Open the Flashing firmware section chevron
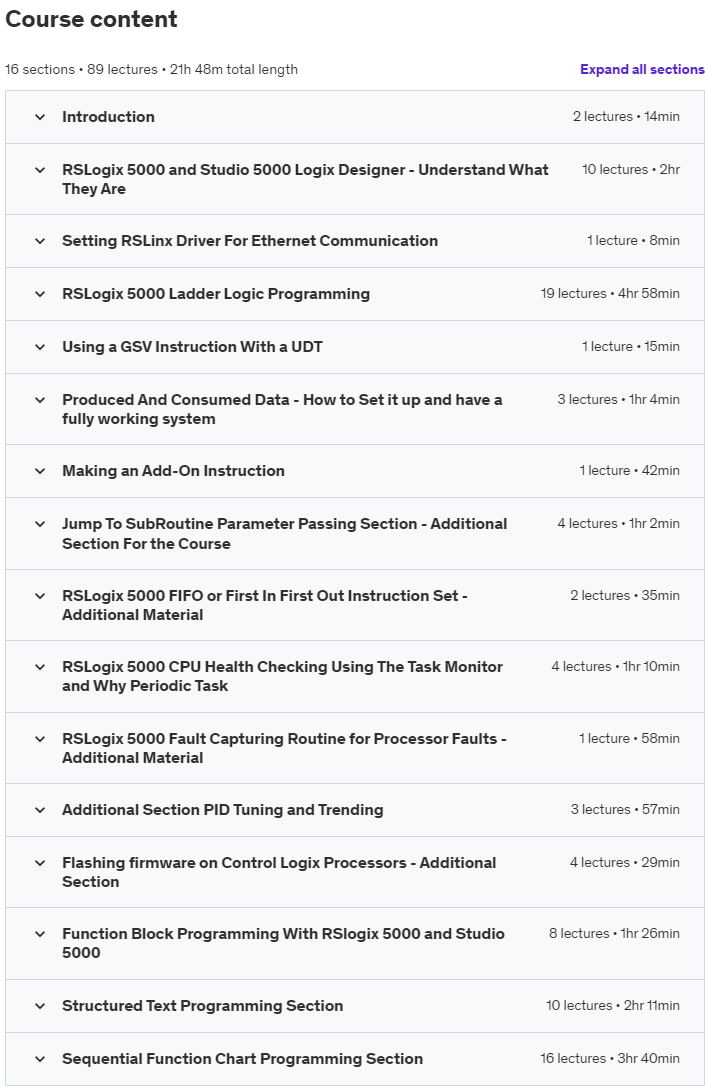Screen dimensions: 705x1086 pos(40,863)
